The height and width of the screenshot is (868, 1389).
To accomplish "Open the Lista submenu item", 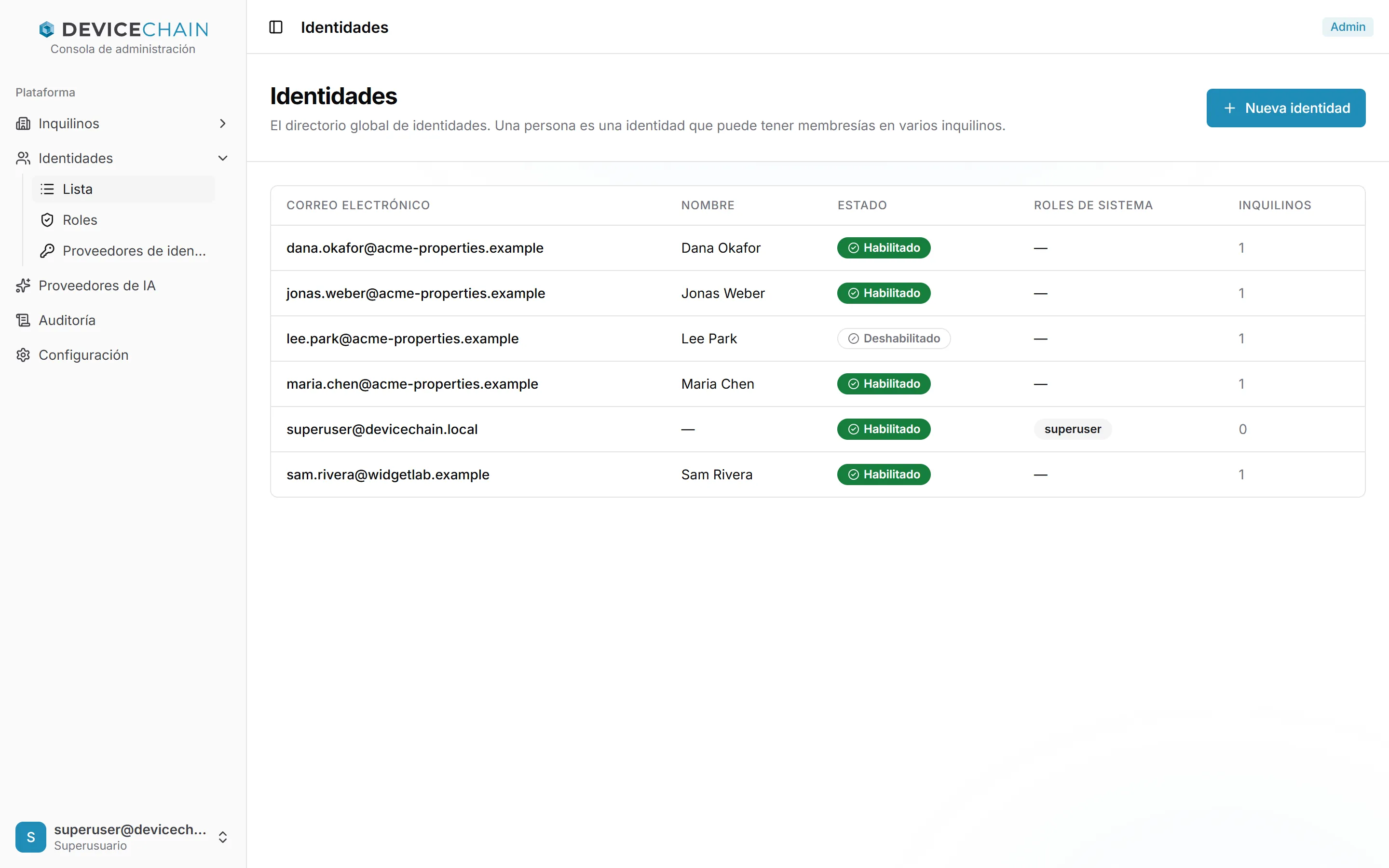I will coord(123,189).
